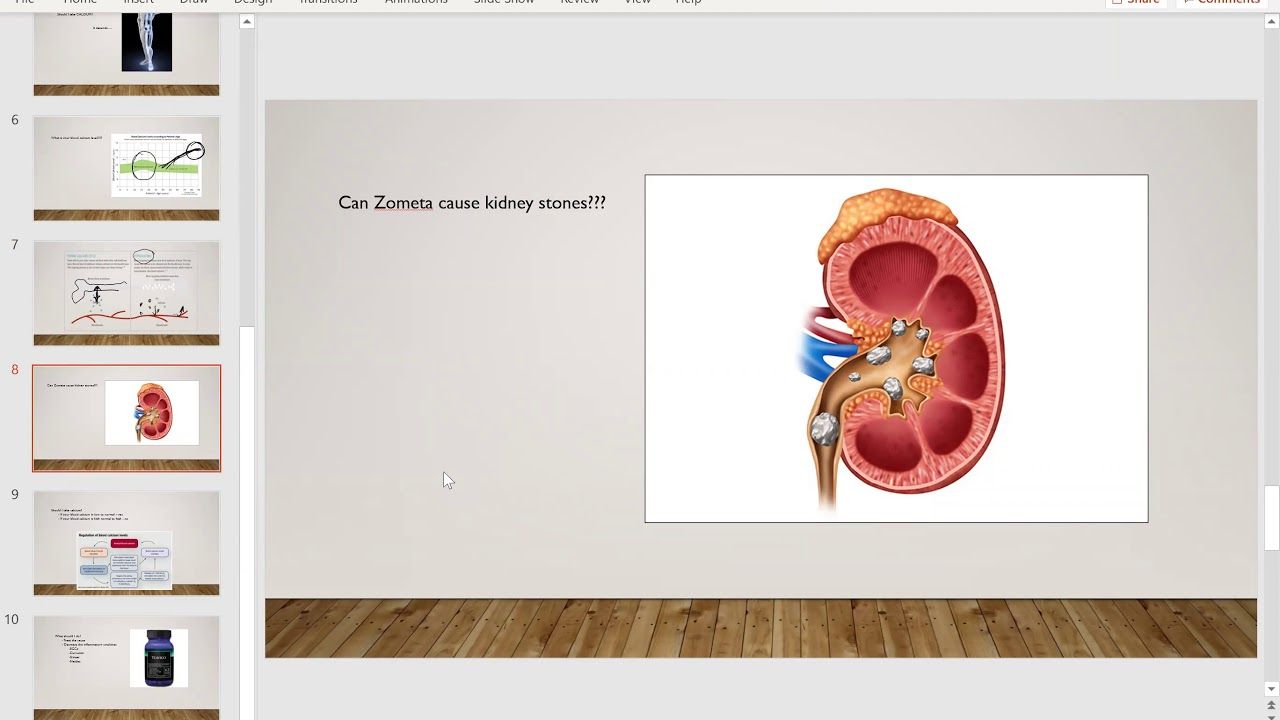Select slide 6 thumbnail with calcium chart

126,168
